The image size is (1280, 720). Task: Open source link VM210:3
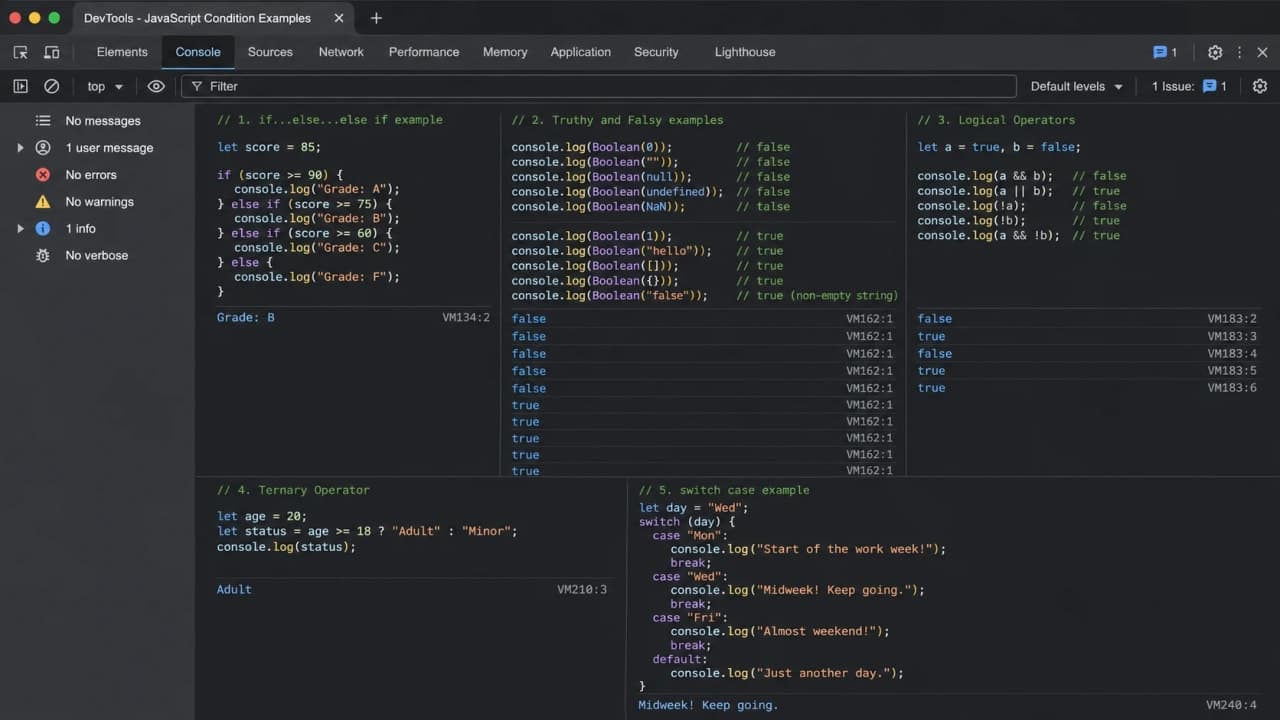click(582, 589)
